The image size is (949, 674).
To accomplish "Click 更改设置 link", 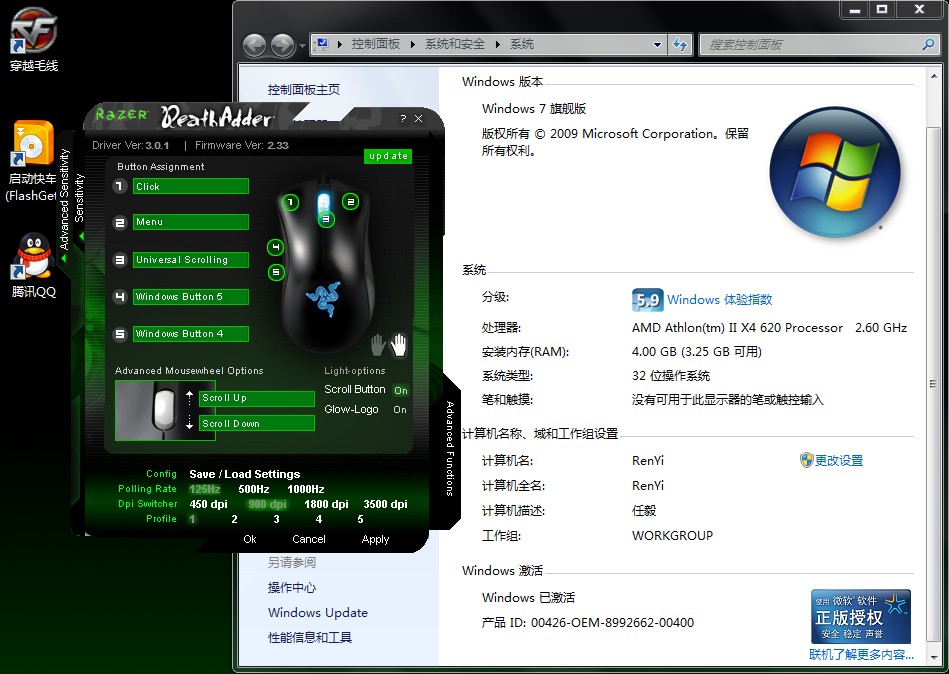I will pos(838,460).
